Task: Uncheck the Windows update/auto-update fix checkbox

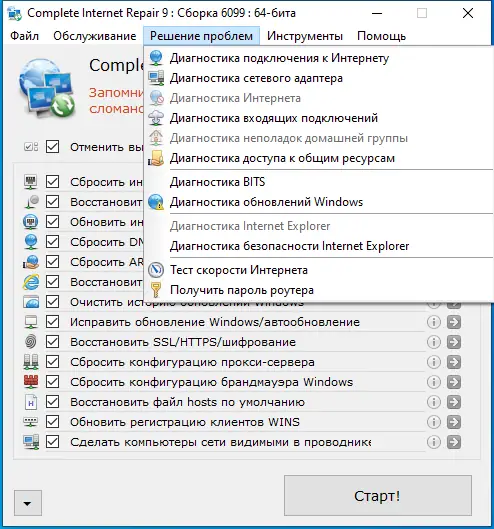Action: (x=53, y=322)
